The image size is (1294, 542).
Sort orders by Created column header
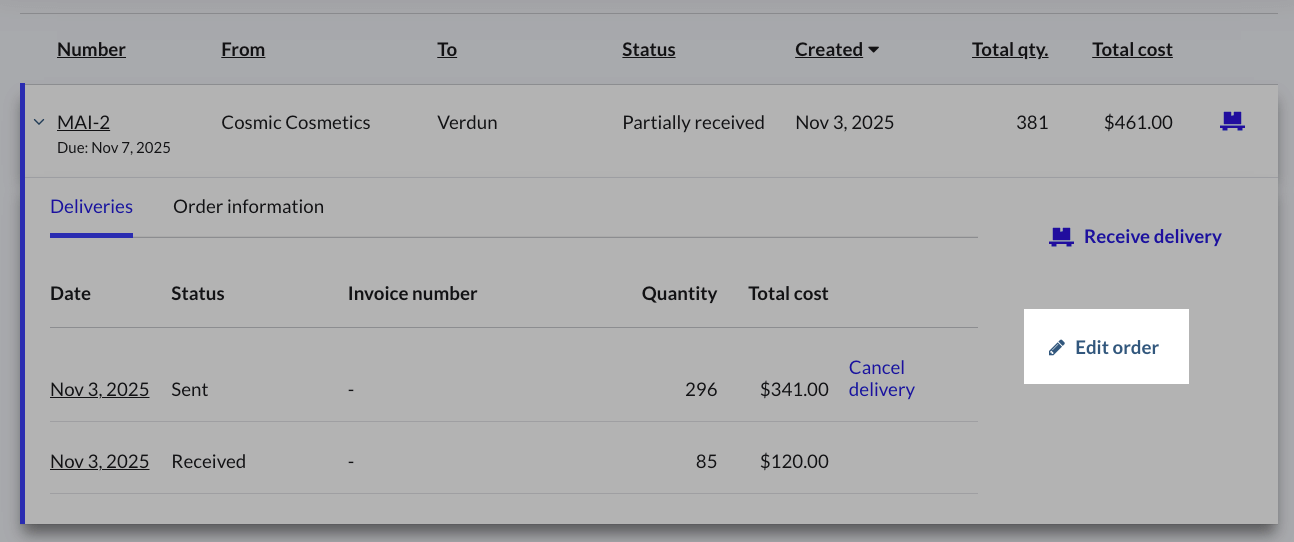pyautogui.click(x=828, y=50)
